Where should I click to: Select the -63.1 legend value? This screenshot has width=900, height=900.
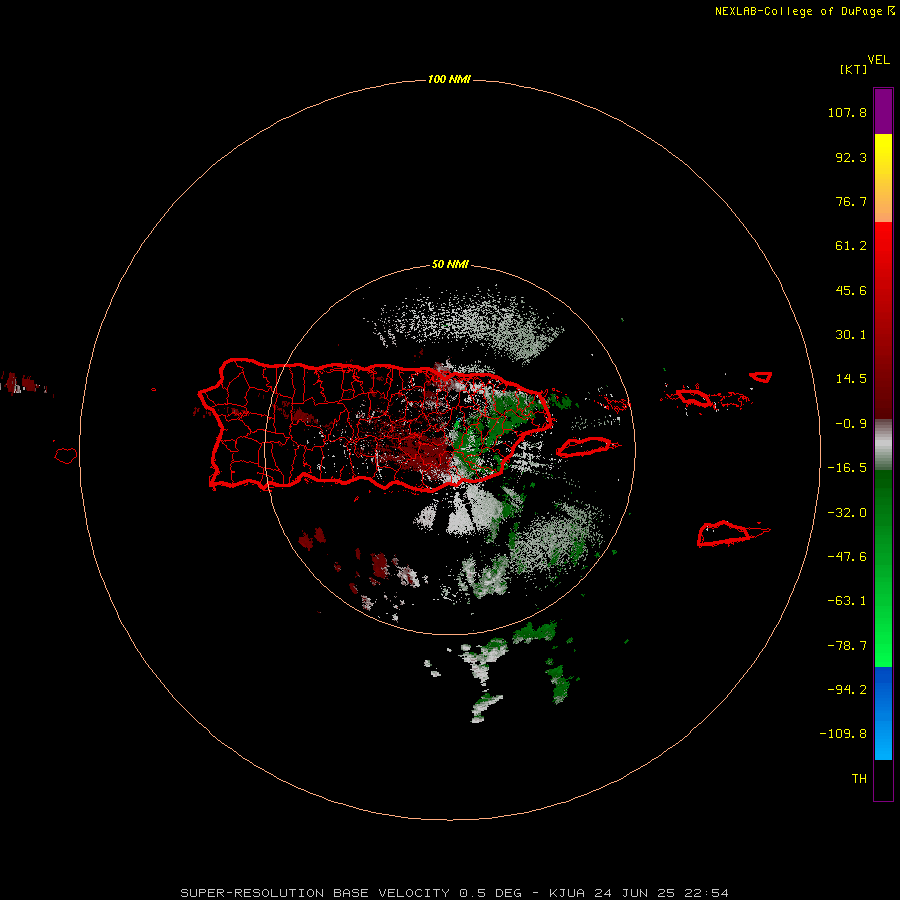(x=847, y=601)
